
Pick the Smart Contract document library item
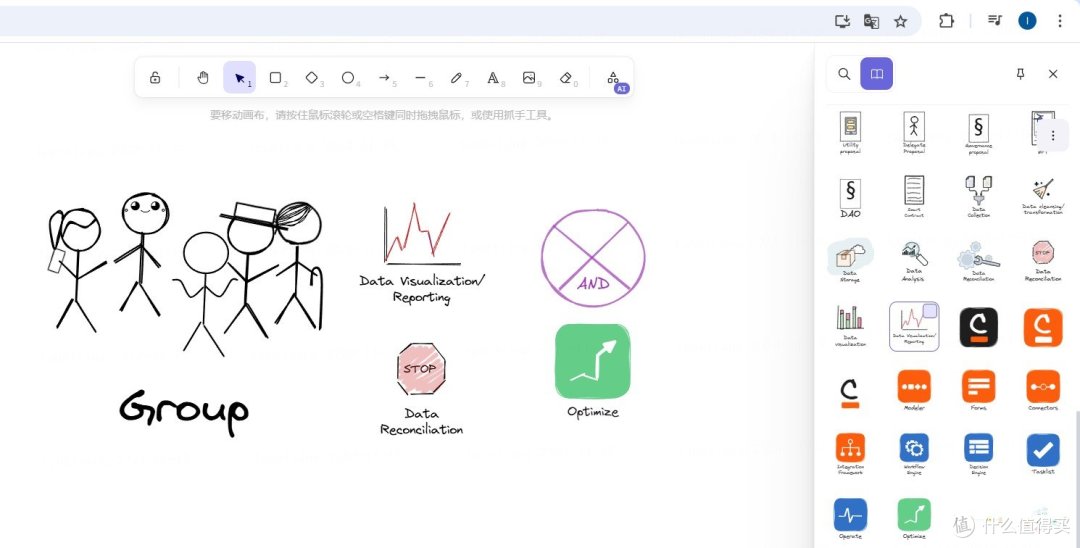(914, 196)
